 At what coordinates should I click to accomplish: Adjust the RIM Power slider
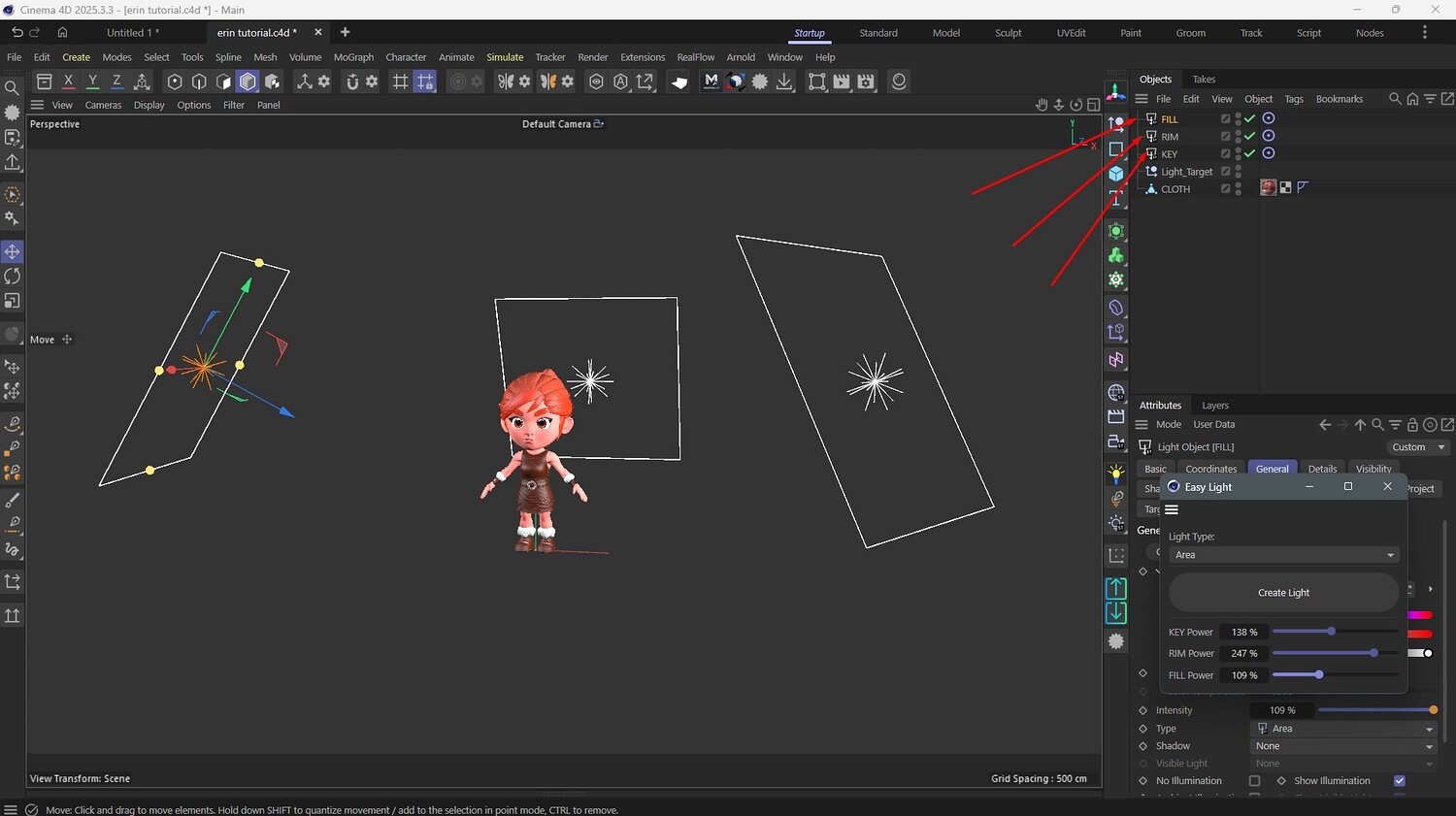[x=1336, y=653]
